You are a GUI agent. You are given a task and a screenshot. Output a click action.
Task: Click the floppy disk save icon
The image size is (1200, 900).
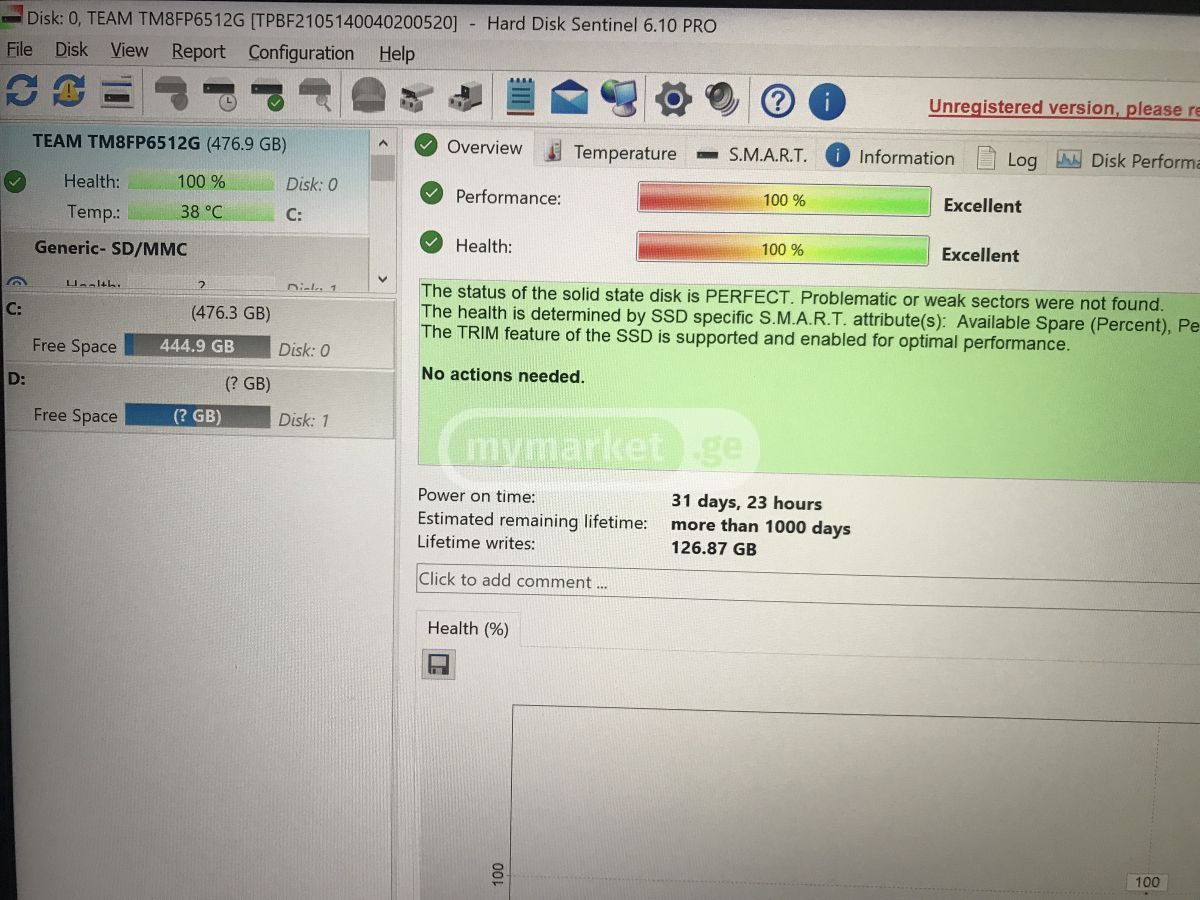(438, 665)
